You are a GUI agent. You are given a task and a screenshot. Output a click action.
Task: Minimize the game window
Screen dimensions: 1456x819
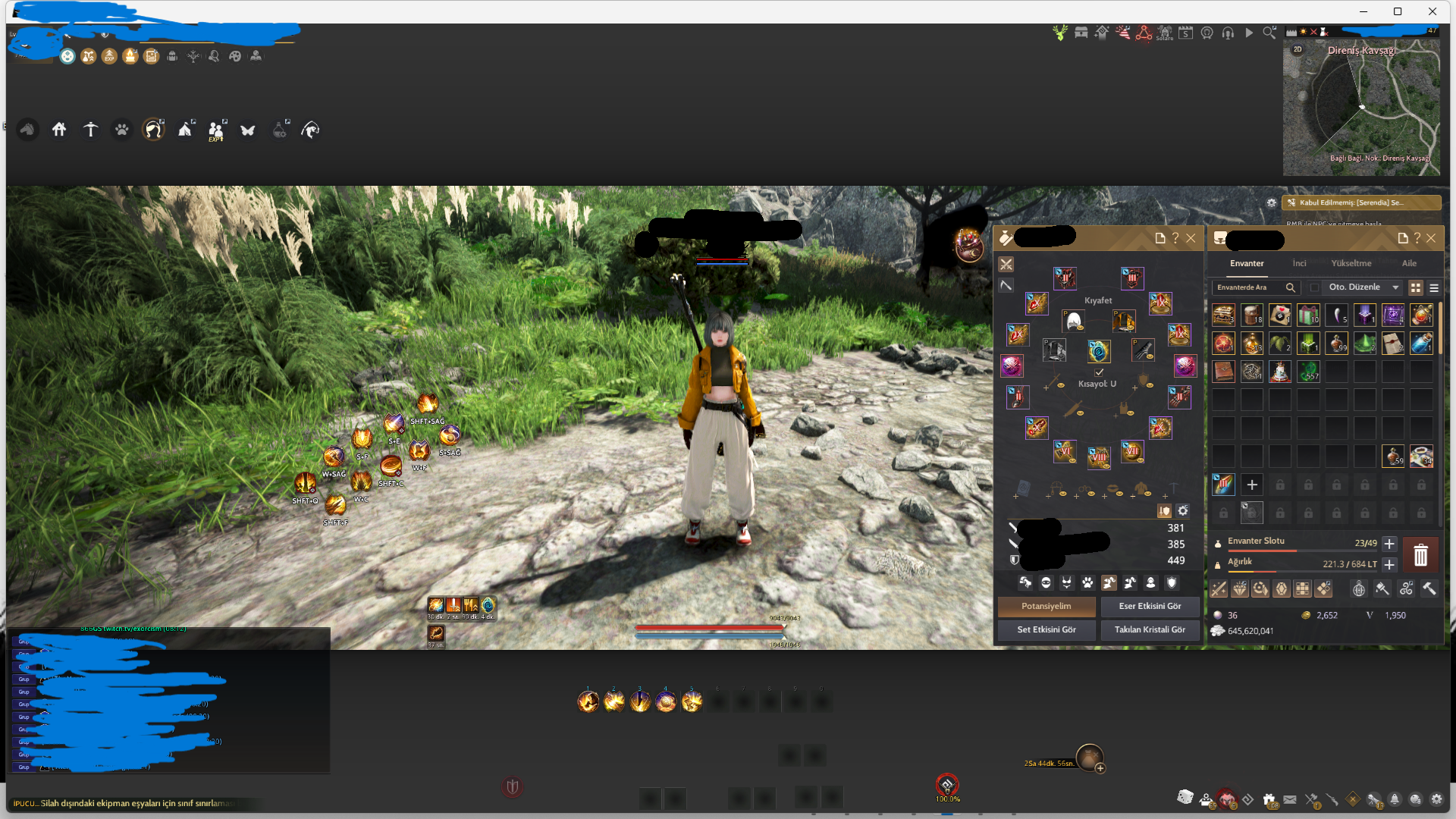click(x=1363, y=11)
